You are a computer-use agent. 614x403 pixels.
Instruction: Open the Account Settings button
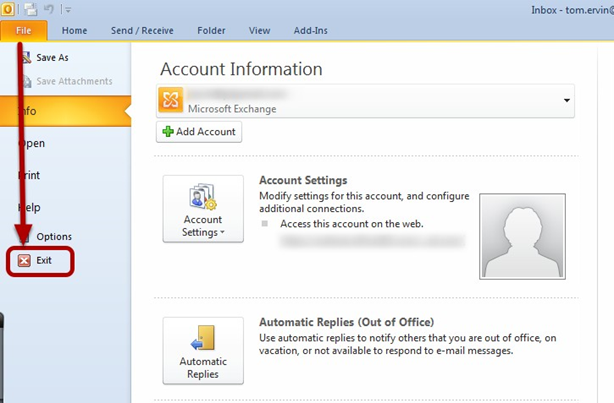(x=202, y=208)
